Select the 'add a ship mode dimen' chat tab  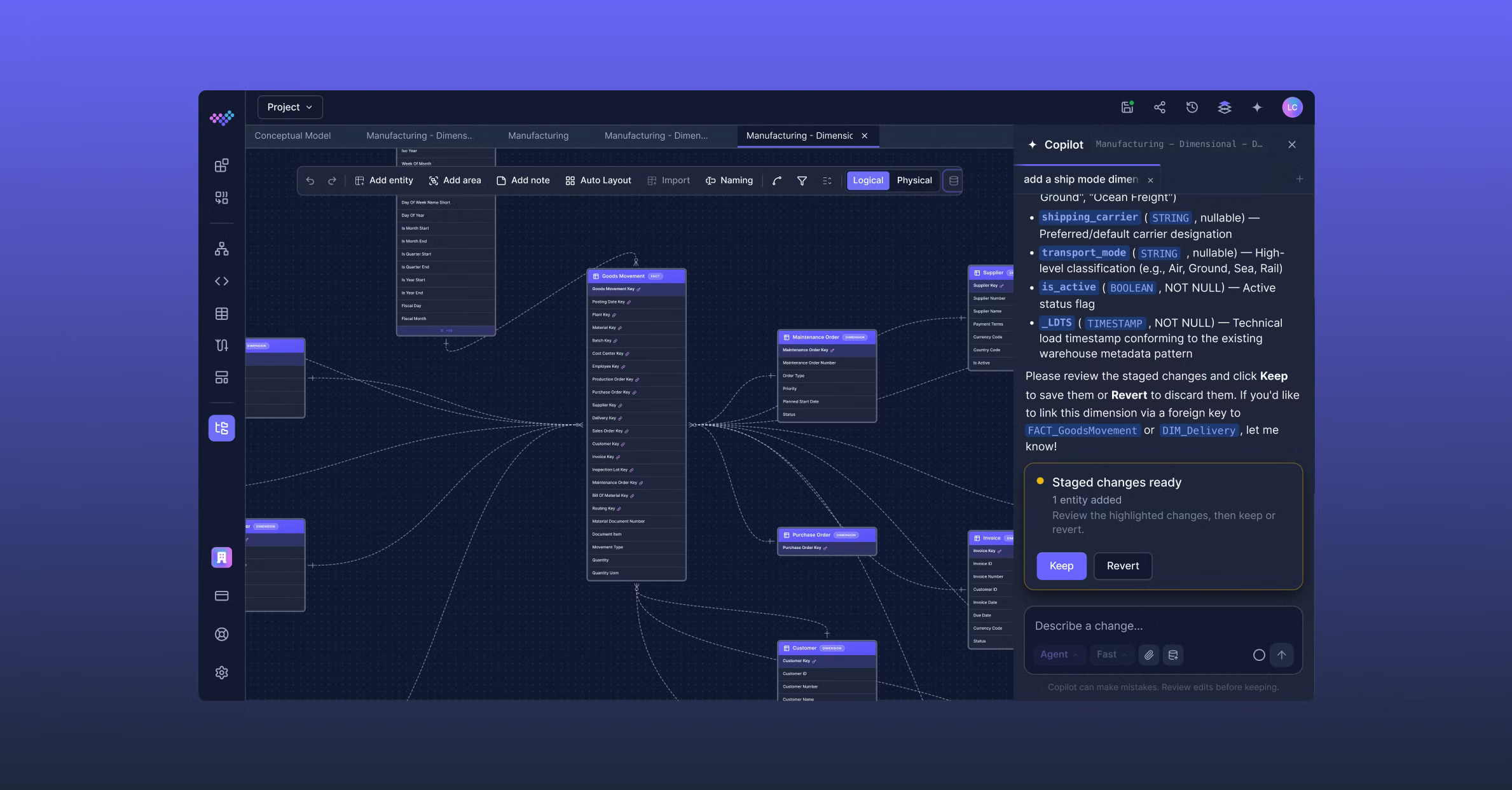pos(1080,179)
